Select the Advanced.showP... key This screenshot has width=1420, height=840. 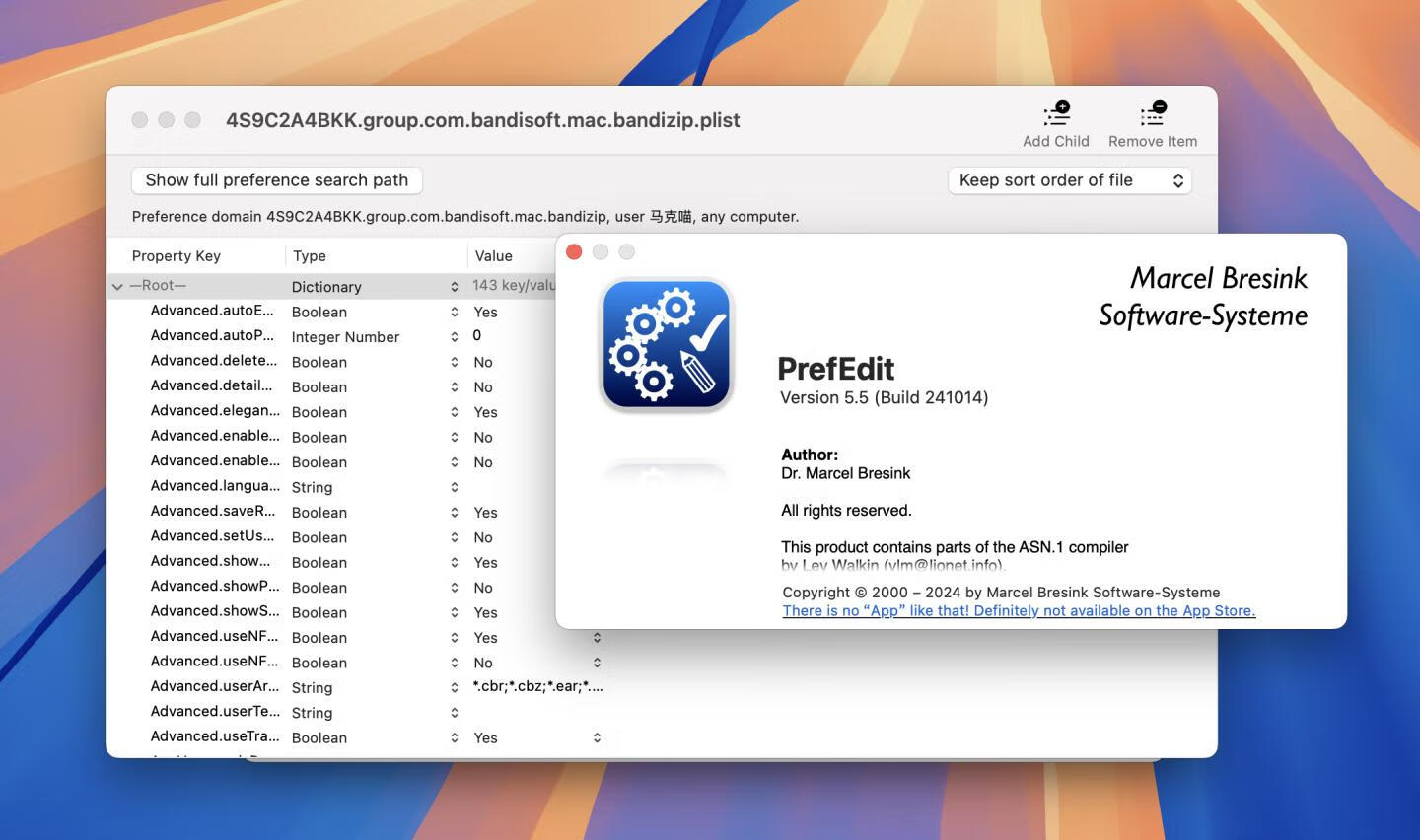point(215,586)
